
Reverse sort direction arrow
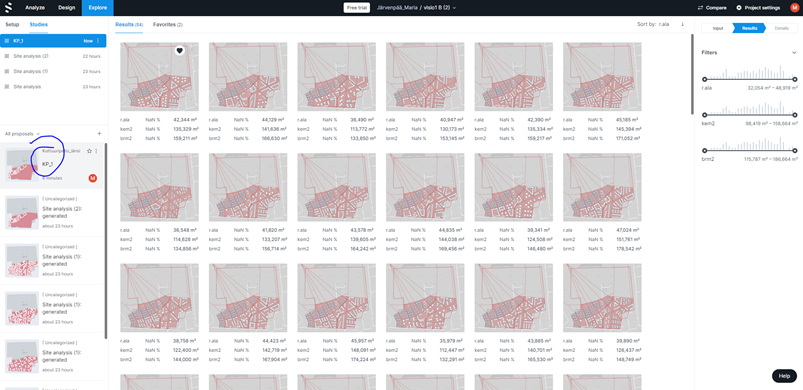point(682,24)
